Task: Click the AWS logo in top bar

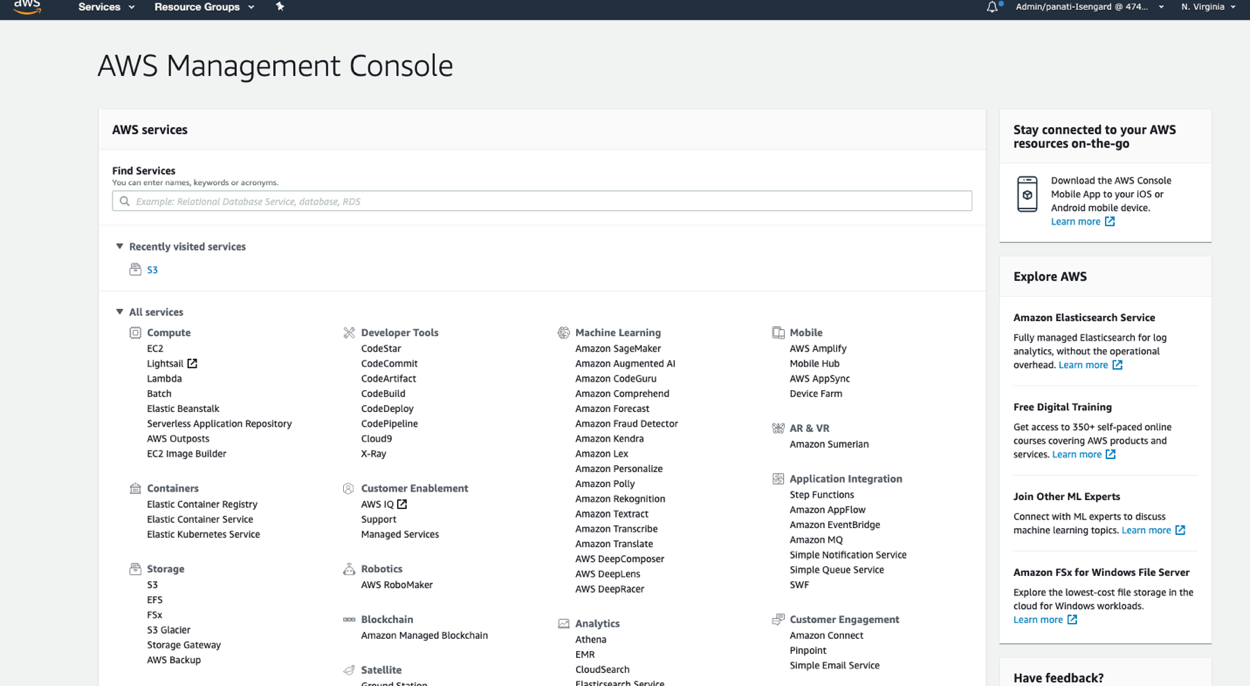Action: pos(27,7)
